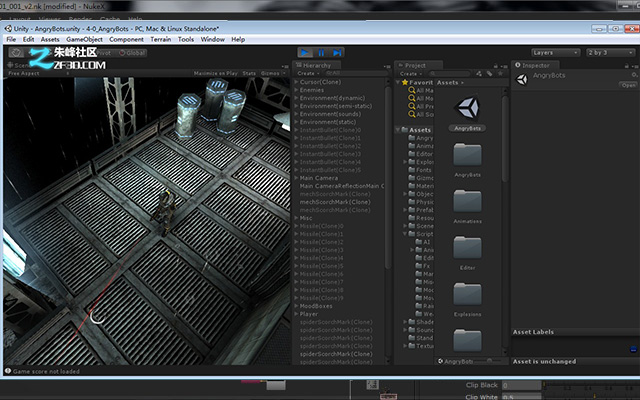Screen dimensions: 640x400
Task: Pause the game with the Pause button
Action: click(321, 53)
